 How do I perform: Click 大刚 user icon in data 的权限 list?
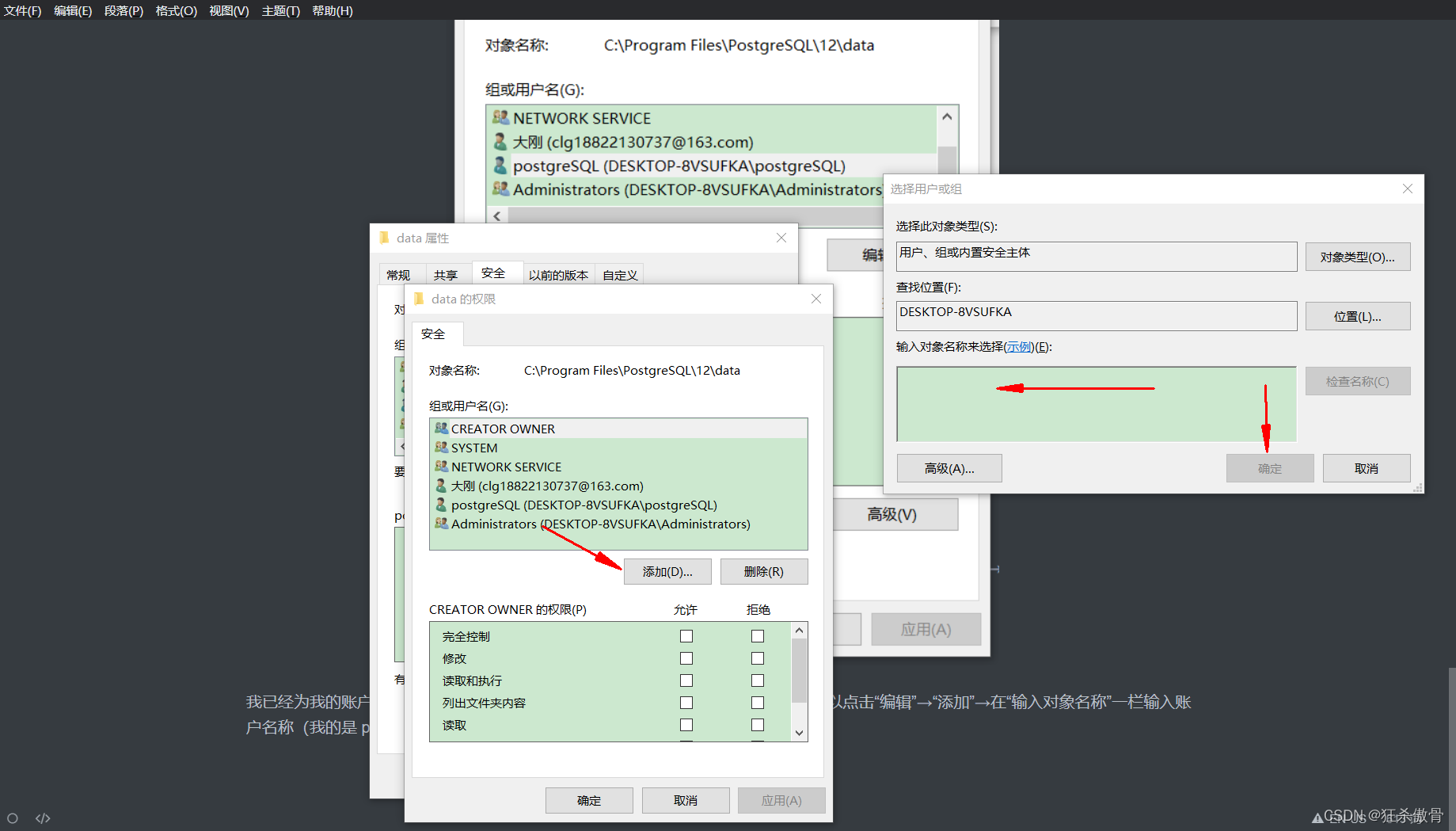pyautogui.click(x=442, y=486)
